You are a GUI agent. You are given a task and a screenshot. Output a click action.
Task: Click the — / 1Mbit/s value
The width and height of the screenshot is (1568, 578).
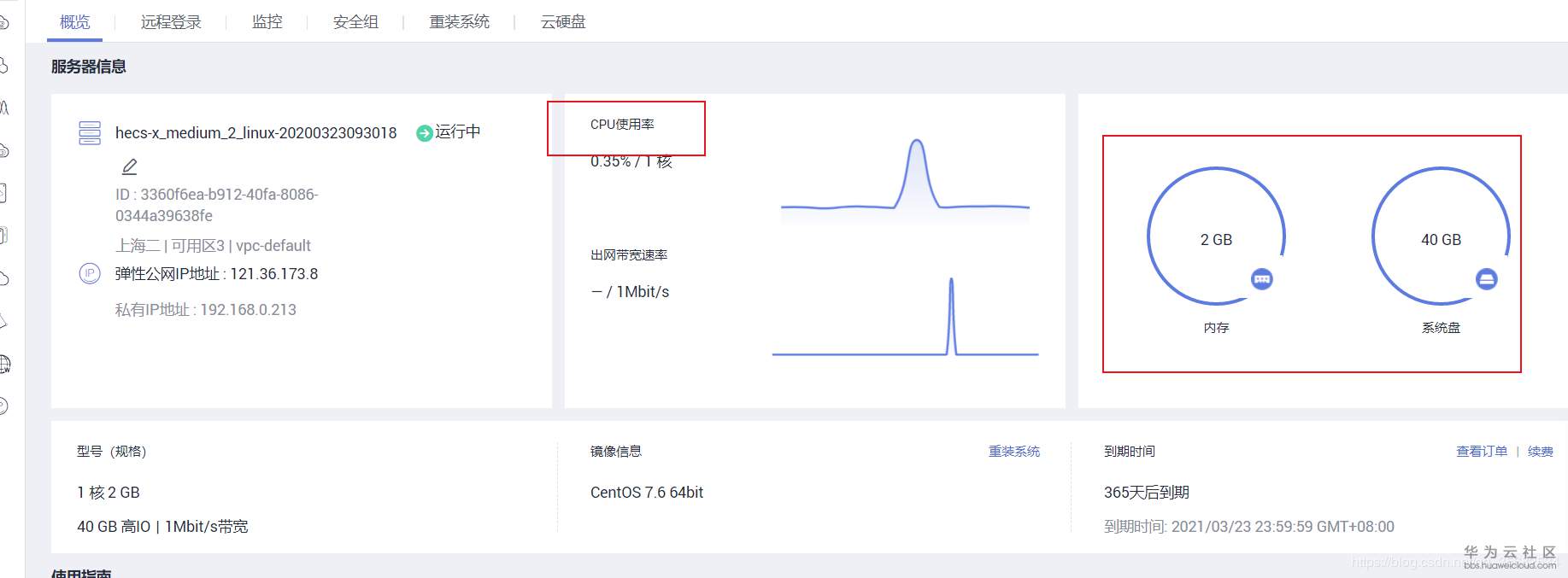point(630,292)
